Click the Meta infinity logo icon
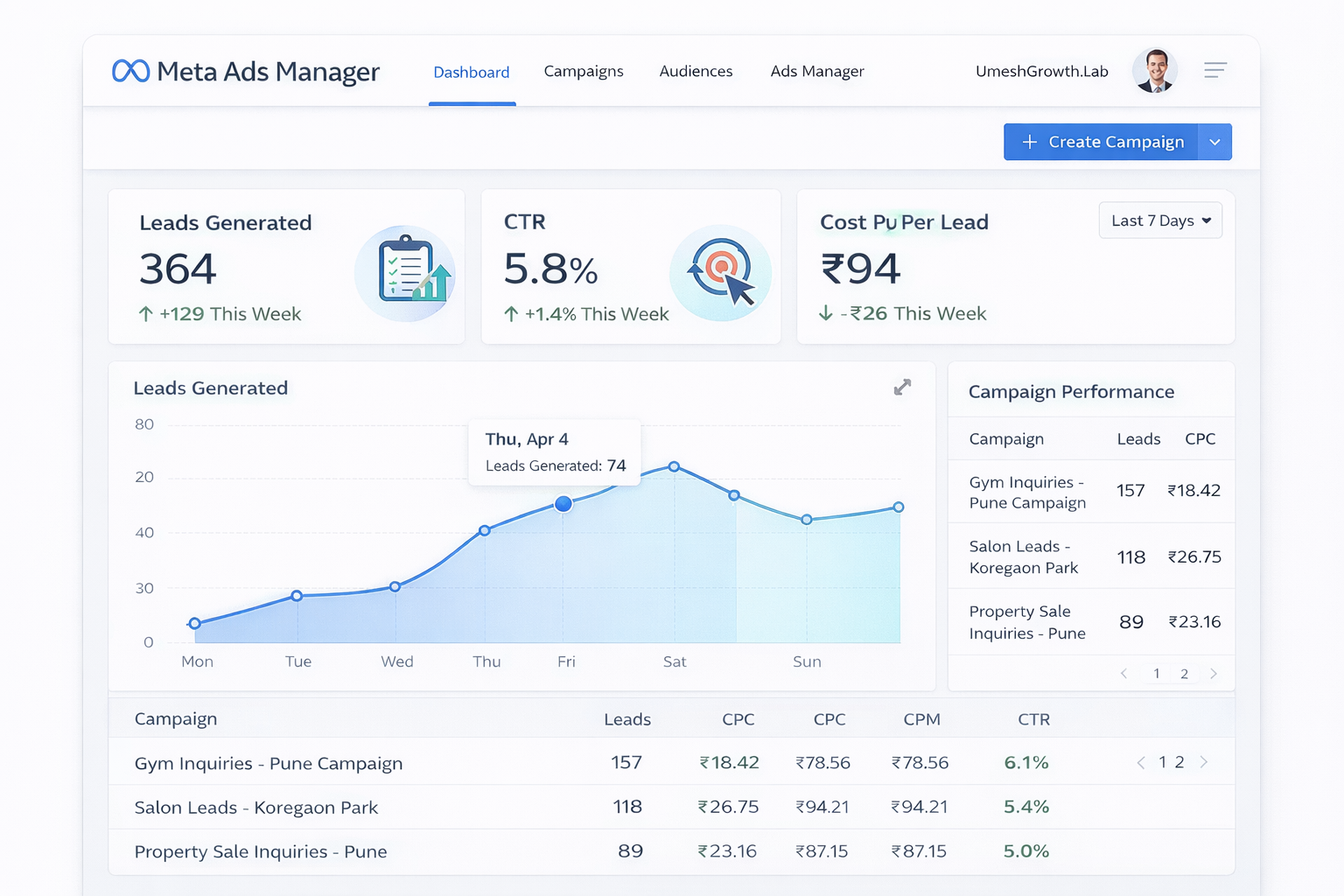This screenshot has width=1344, height=896. point(131,71)
